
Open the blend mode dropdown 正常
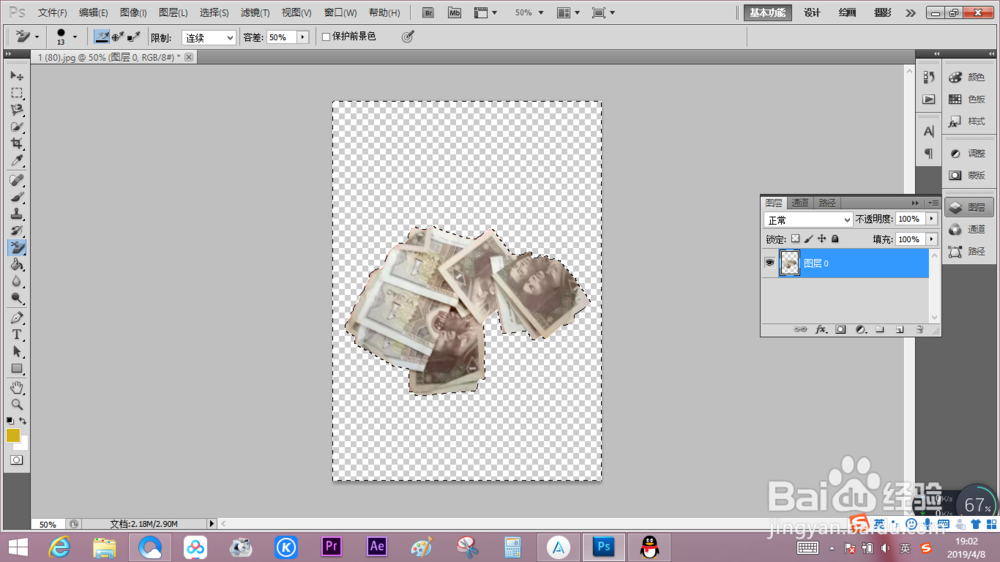coord(807,220)
